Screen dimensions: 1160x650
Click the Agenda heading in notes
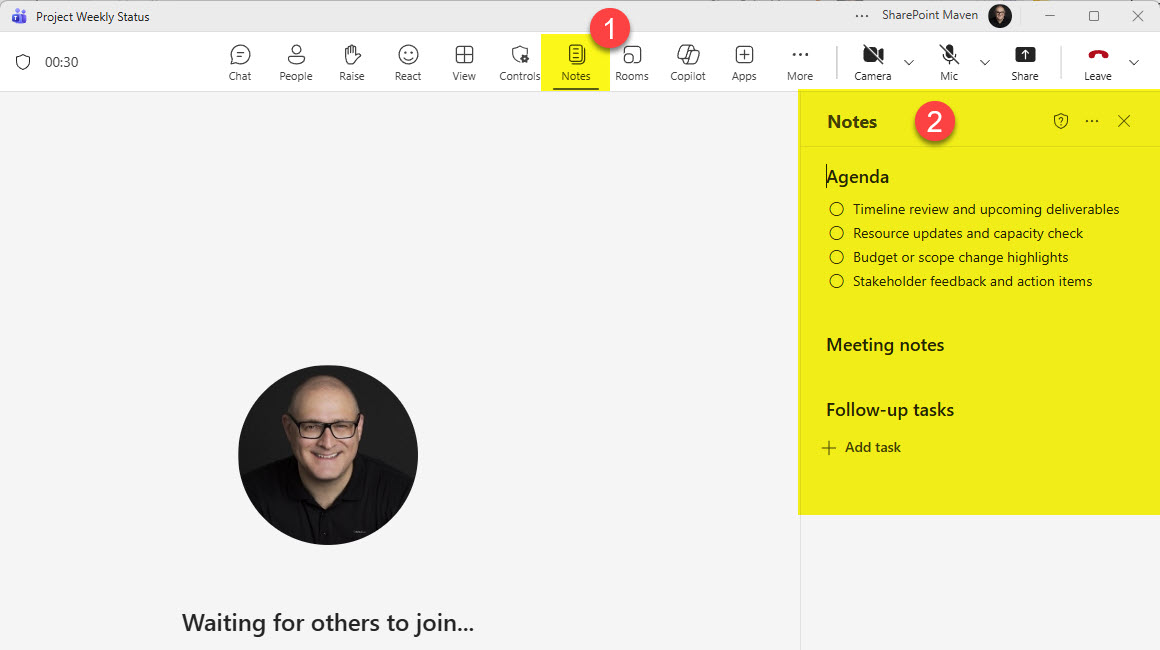(857, 177)
